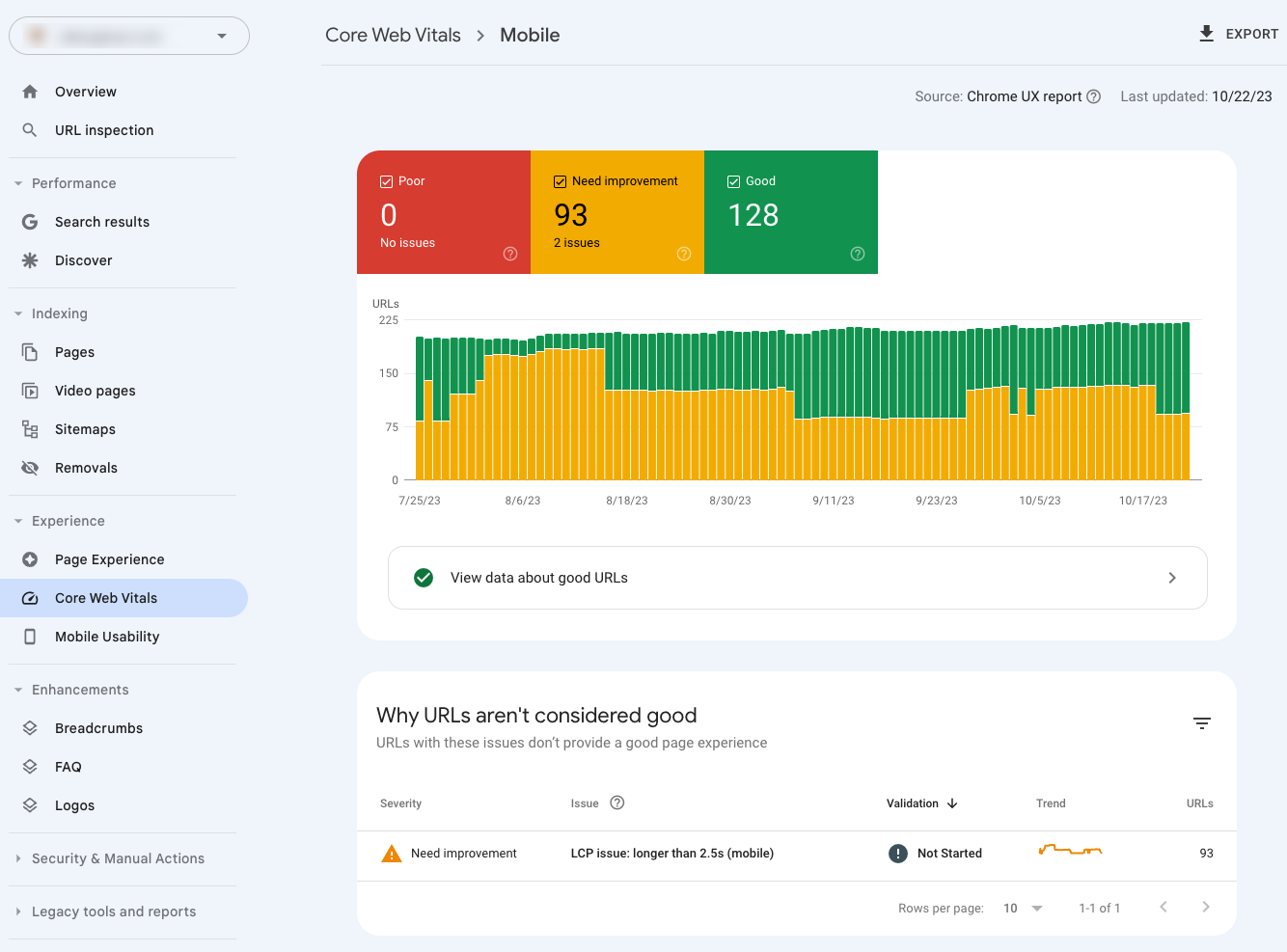The image size is (1287, 952).
Task: Click the green checkmark for good URLs
Action: pyautogui.click(x=424, y=578)
